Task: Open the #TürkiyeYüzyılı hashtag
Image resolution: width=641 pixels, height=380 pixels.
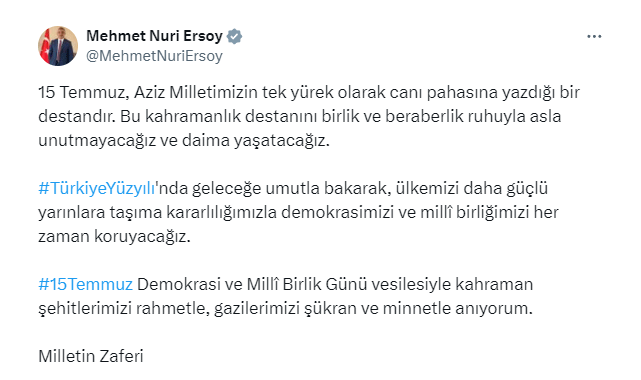Action: (96, 188)
